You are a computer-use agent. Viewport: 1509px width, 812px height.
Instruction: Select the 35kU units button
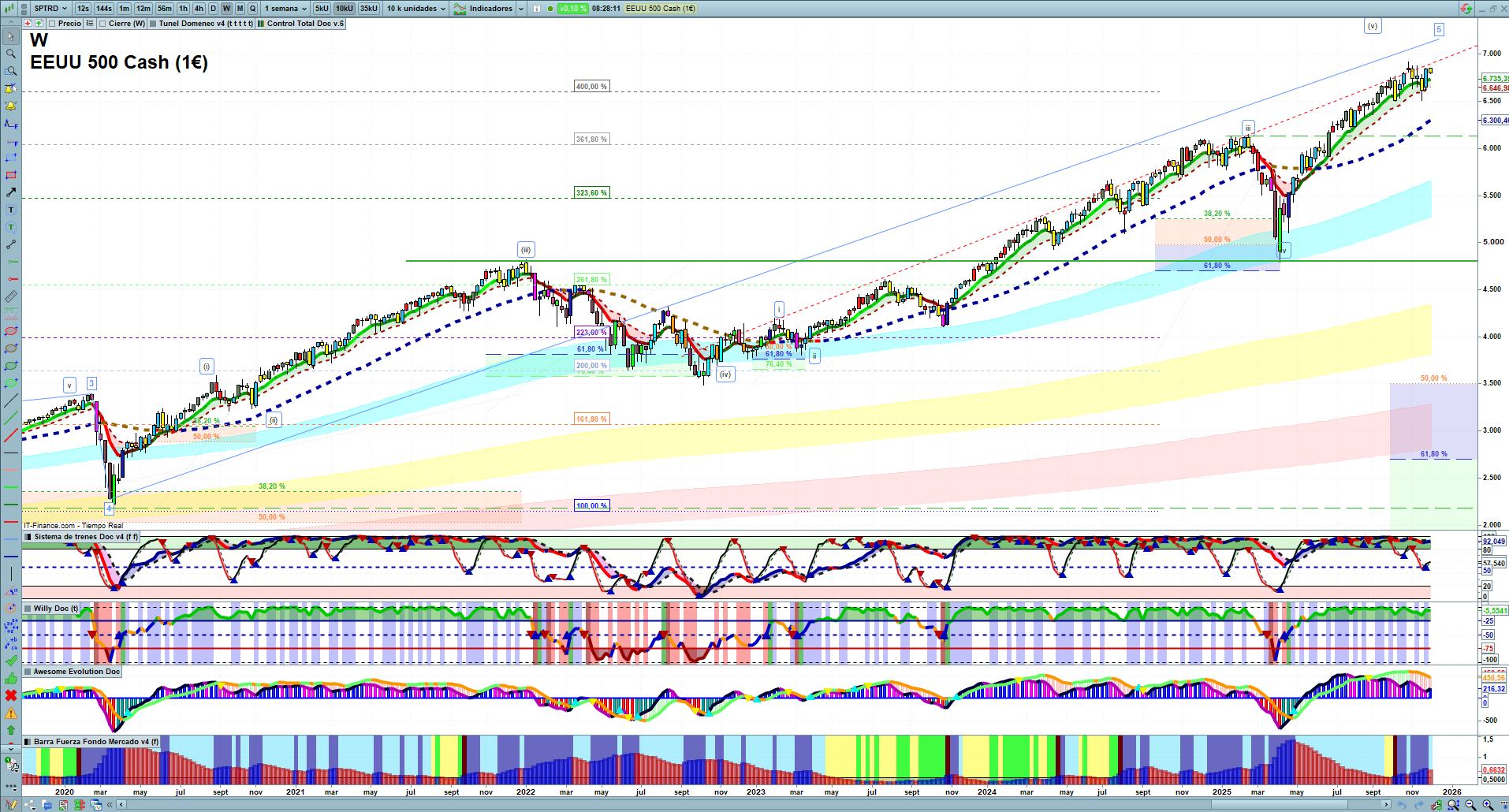[x=368, y=9]
